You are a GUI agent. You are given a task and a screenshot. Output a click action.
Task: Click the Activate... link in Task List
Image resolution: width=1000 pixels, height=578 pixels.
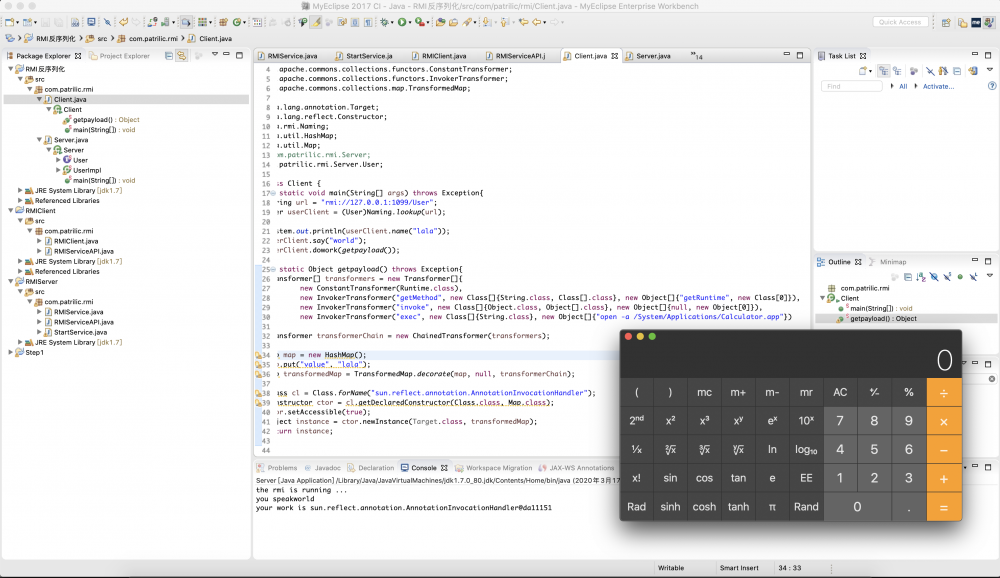pos(938,87)
